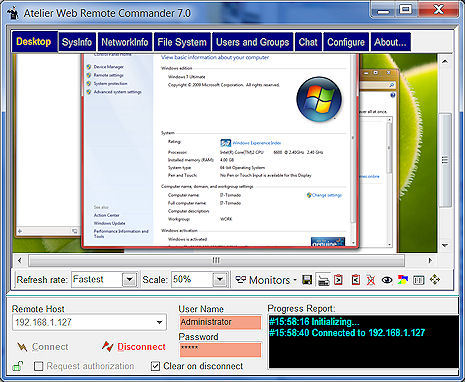
Task: Open the File System tab
Action: [x=182, y=42]
